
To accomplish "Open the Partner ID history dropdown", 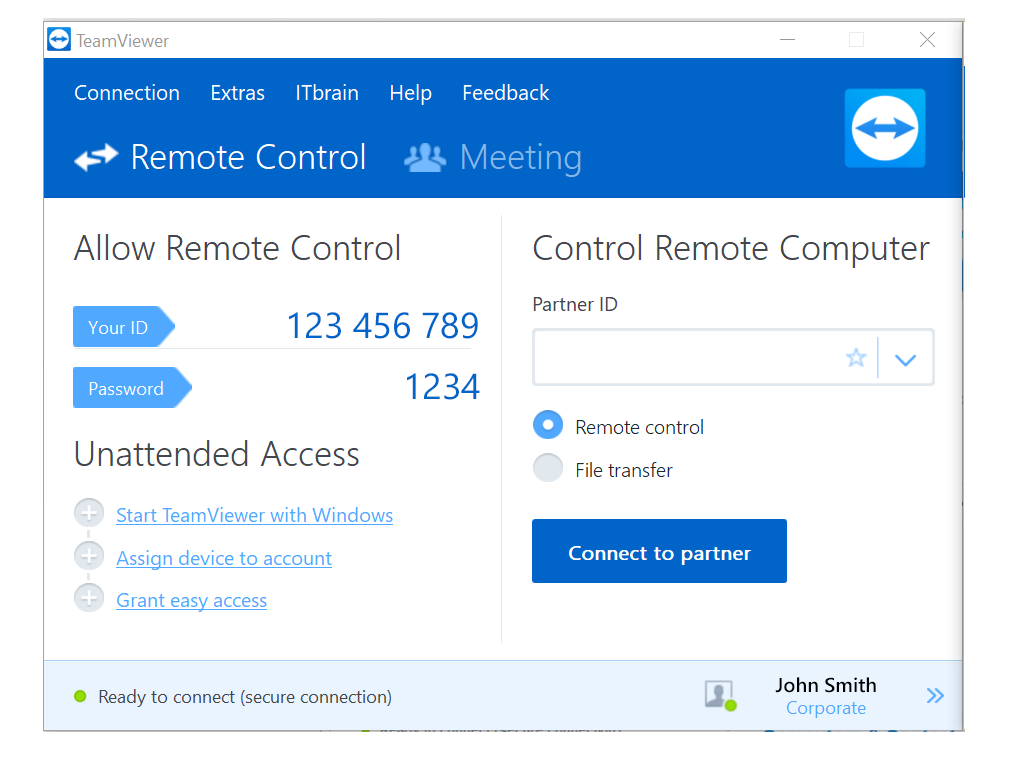I will coord(906,357).
